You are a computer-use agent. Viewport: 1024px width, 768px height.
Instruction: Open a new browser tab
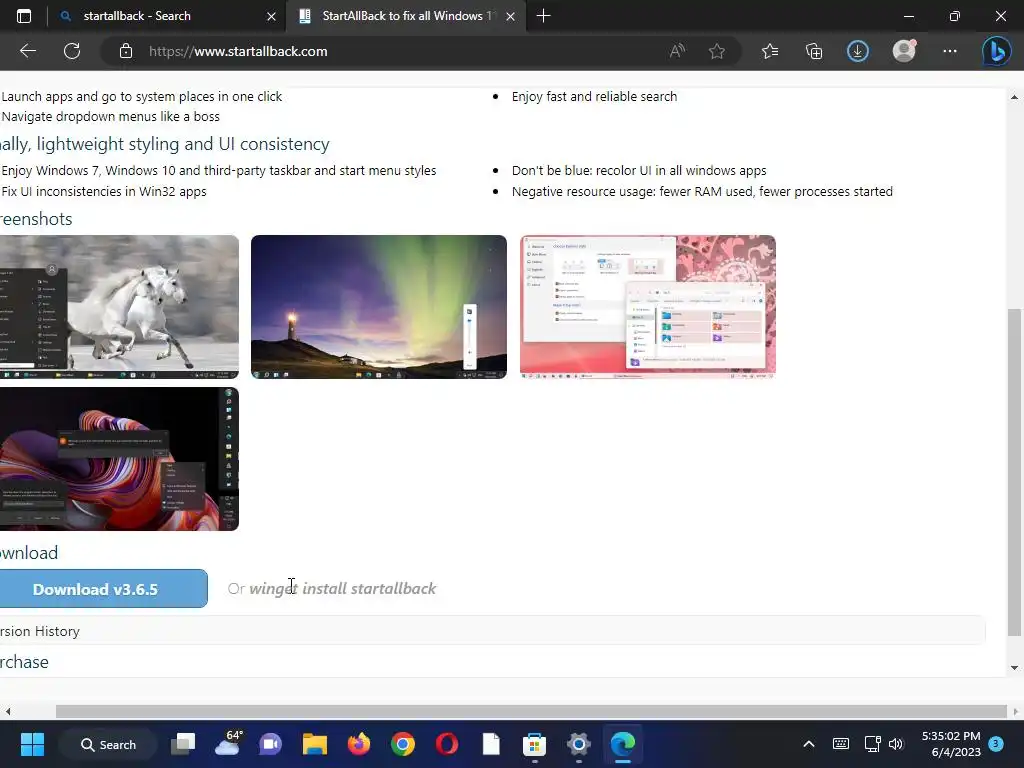543,16
